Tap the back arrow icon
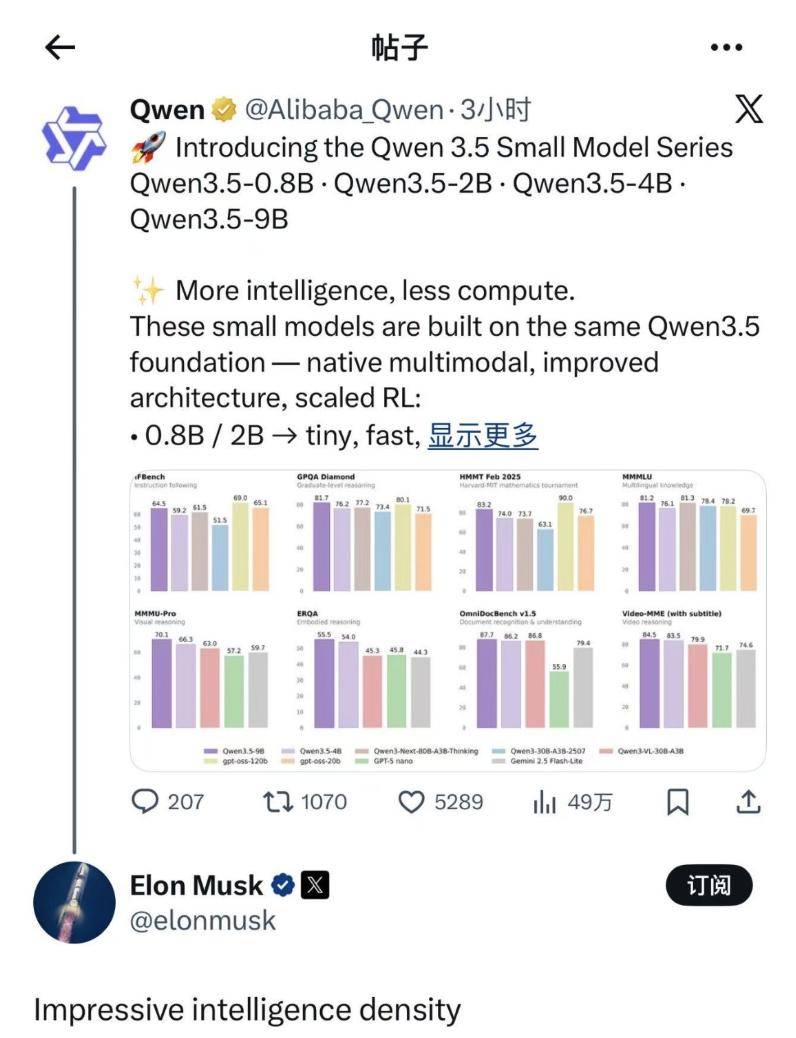 [x=61, y=47]
